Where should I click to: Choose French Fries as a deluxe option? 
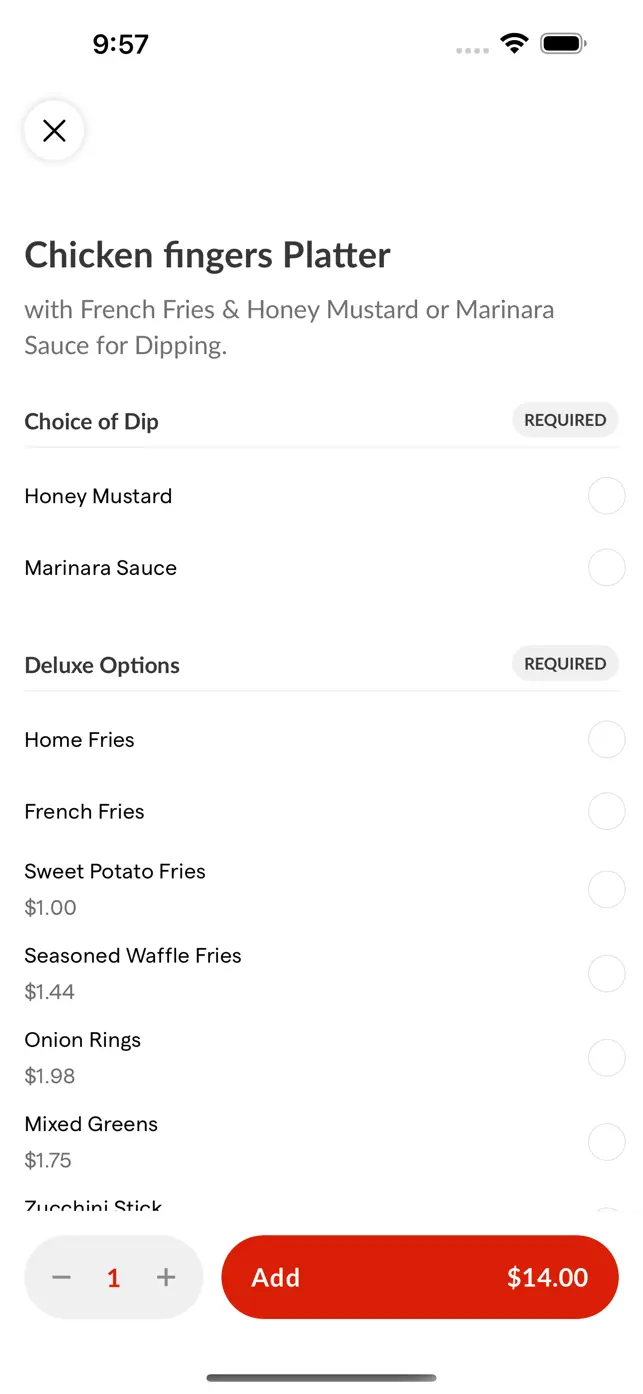(x=607, y=811)
